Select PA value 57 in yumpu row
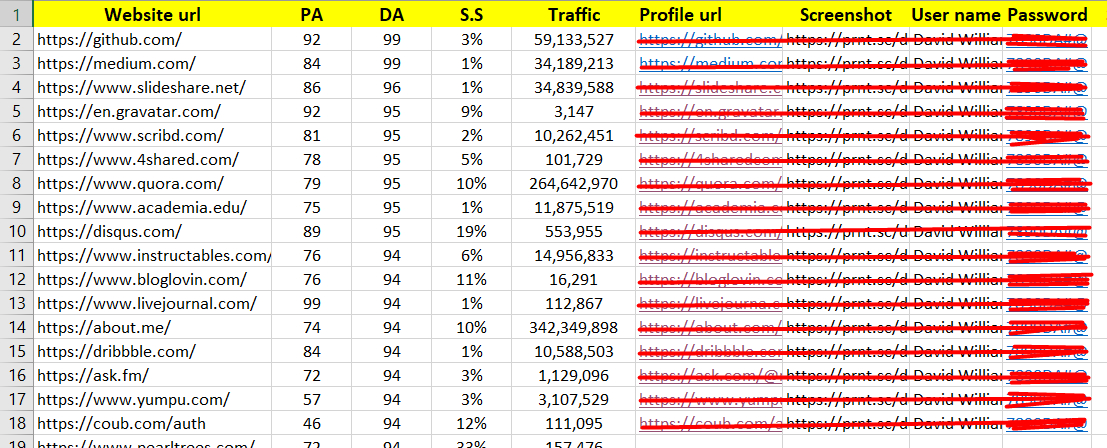 (311, 399)
